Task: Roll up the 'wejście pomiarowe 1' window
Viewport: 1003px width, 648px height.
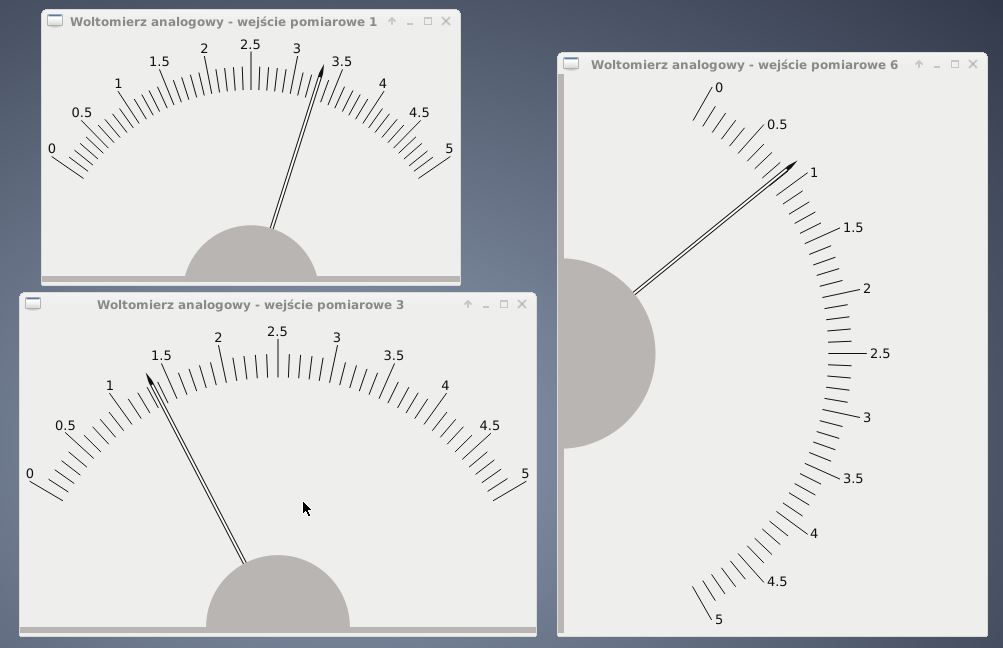Action: click(x=392, y=21)
